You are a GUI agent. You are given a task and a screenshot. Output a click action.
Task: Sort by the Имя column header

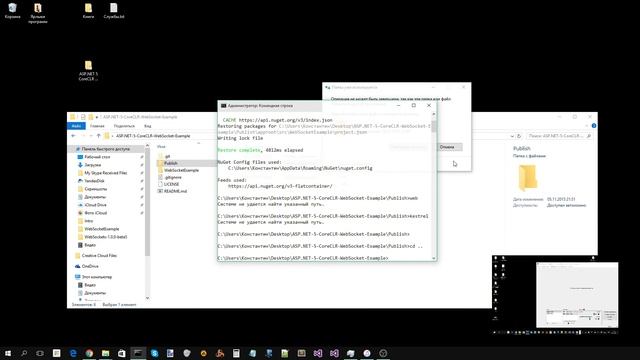(x=161, y=147)
